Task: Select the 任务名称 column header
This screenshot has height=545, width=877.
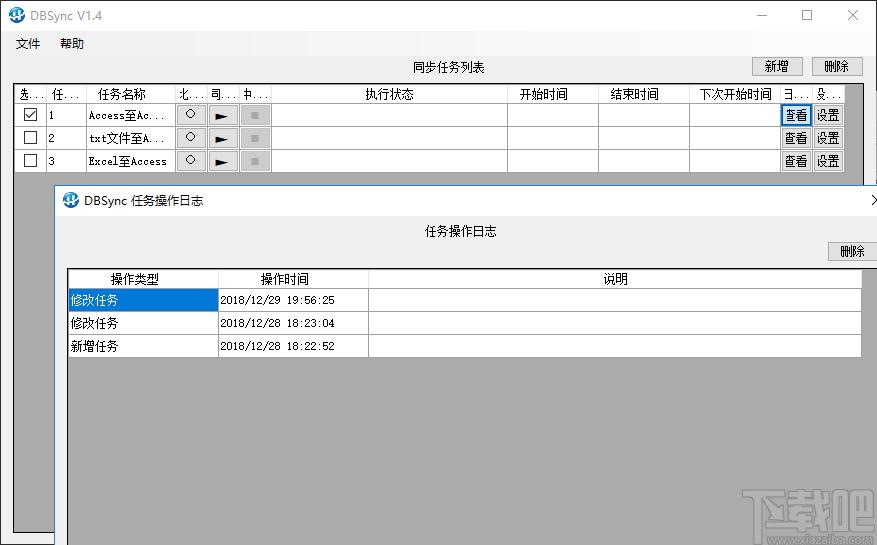Action: pyautogui.click(x=131, y=94)
